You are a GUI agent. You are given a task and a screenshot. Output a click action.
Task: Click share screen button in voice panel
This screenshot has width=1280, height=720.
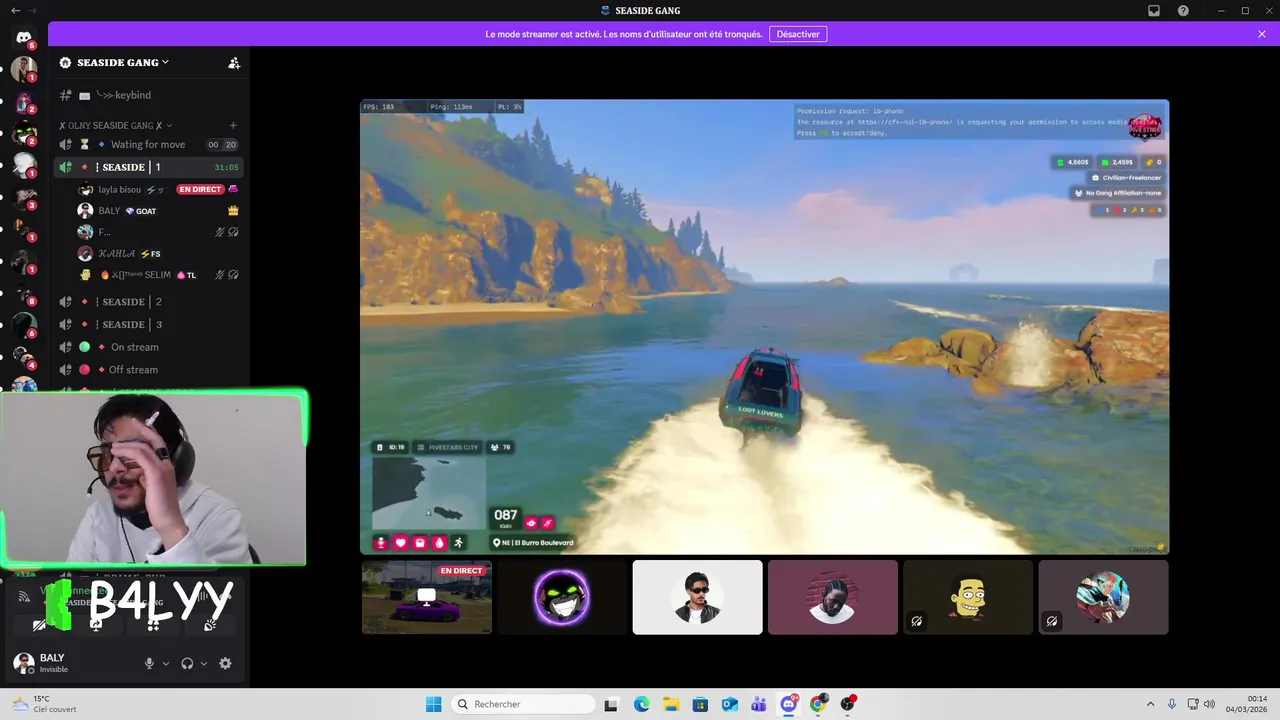coord(96,624)
